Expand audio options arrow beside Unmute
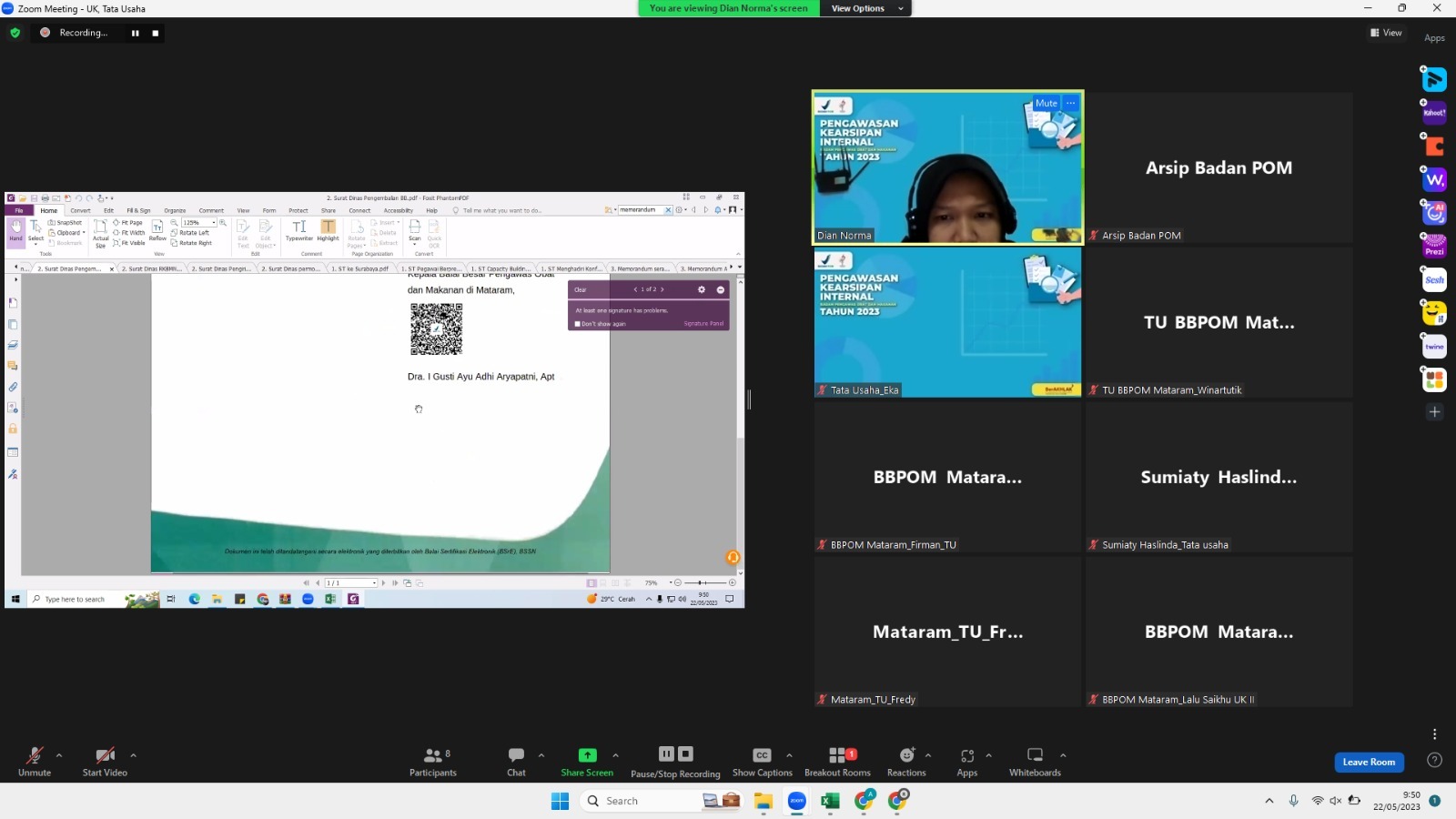The width and height of the screenshot is (1456, 819). pyautogui.click(x=59, y=755)
